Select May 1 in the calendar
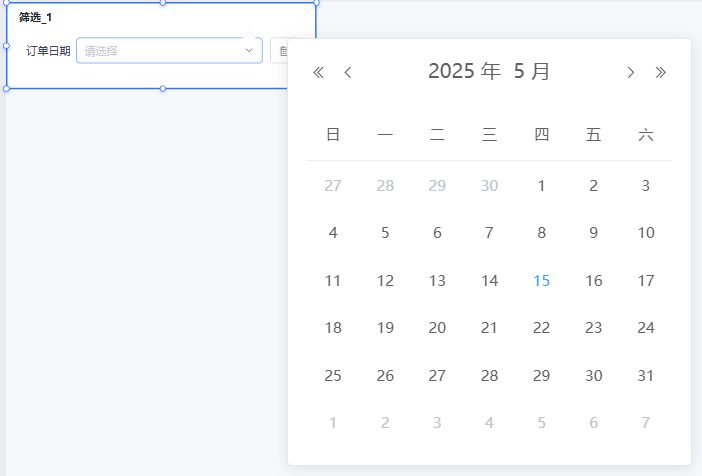Image resolution: width=702 pixels, height=476 pixels. click(x=541, y=185)
